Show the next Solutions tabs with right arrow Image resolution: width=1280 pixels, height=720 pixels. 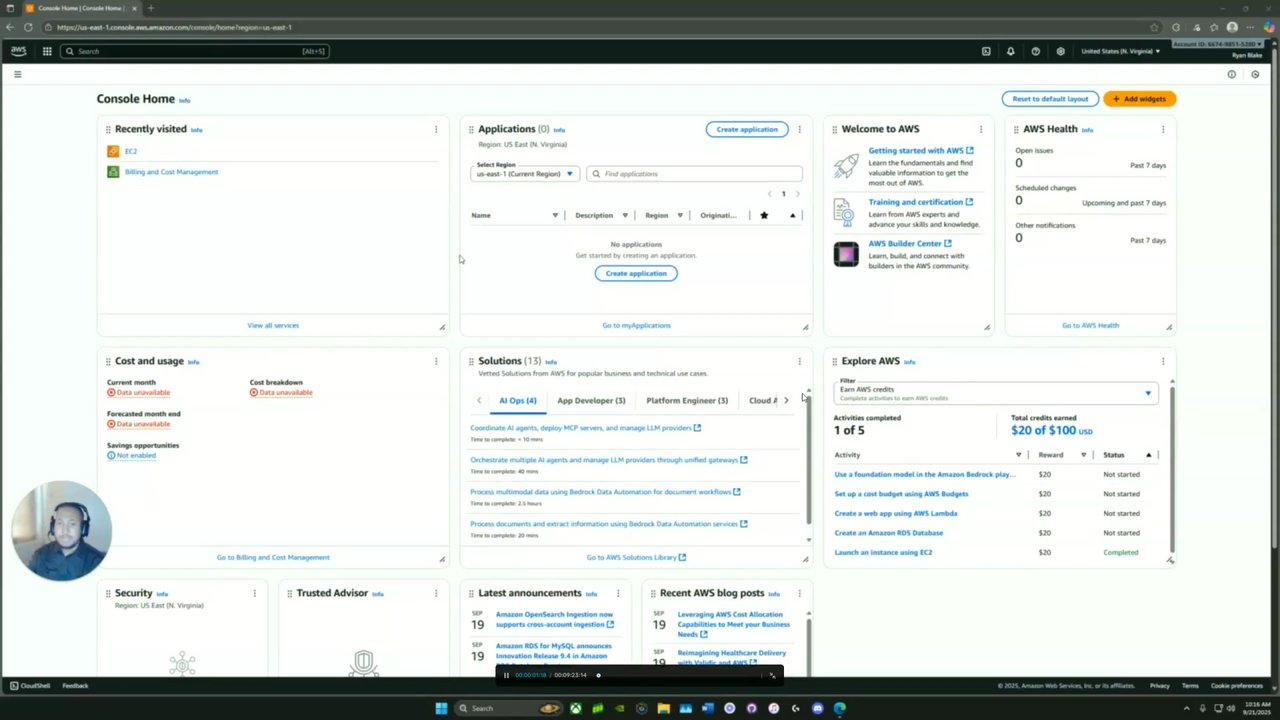[x=786, y=401]
